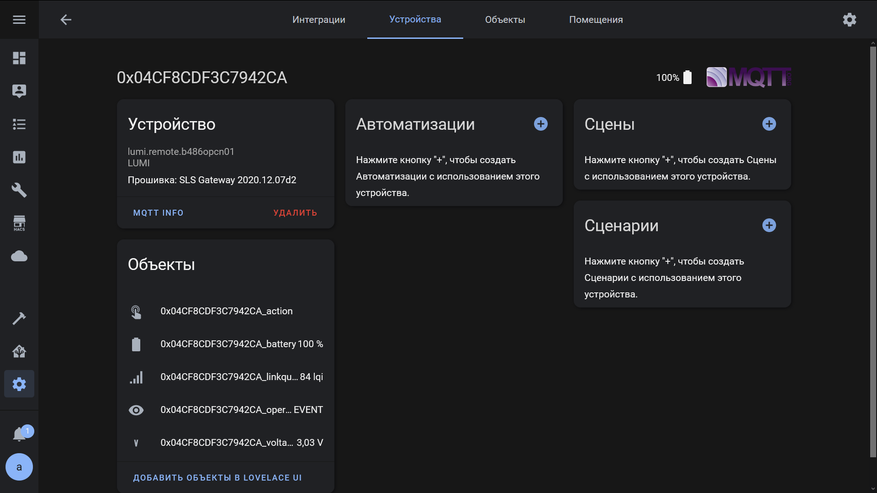Image resolution: width=877 pixels, height=493 pixels.
Task: Open configuration gear in sidebar
Action: [19, 384]
